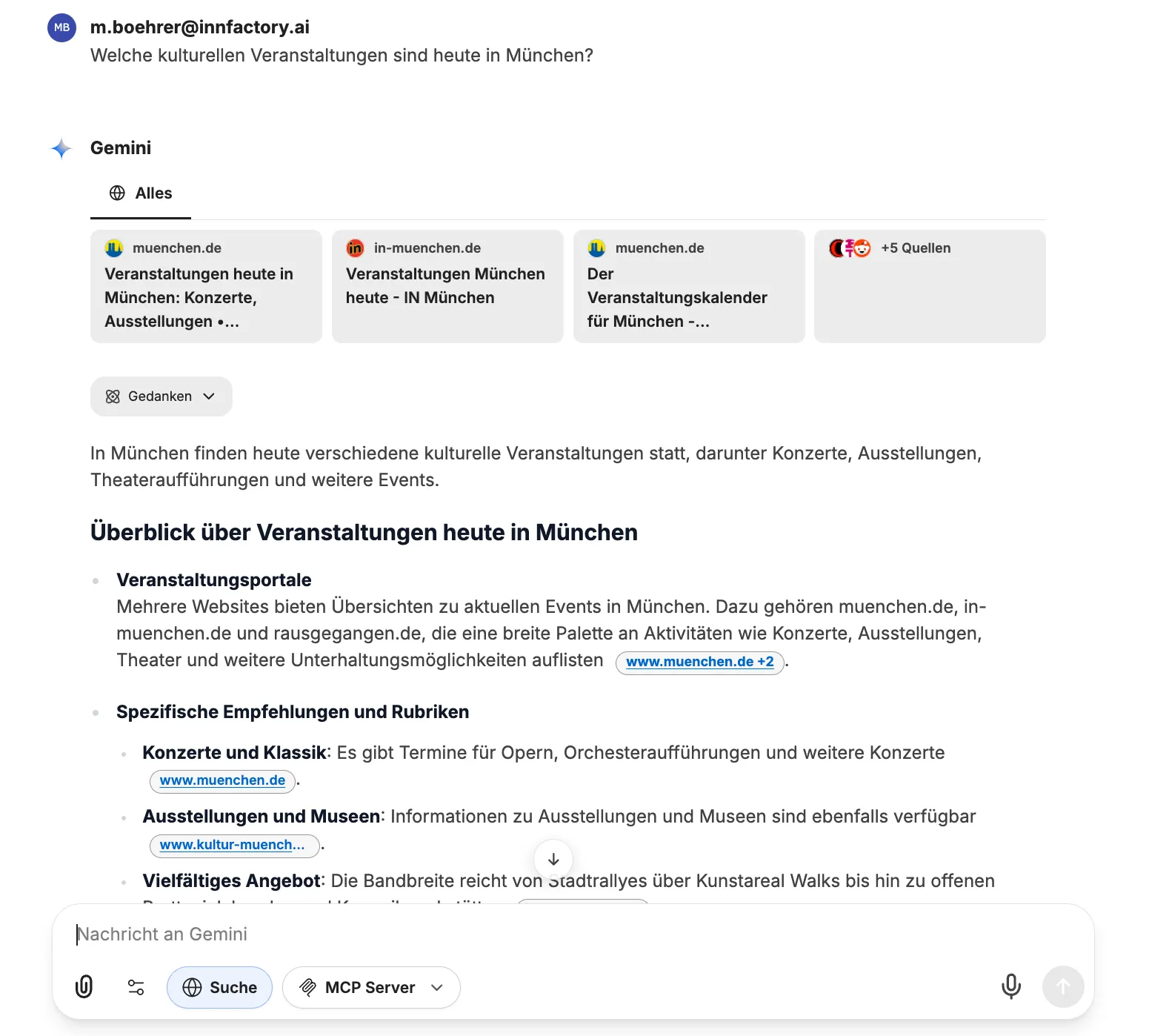The width and height of the screenshot is (1169, 1036).
Task: Click the www.muenchen.de link under Konzerte
Action: [222, 780]
